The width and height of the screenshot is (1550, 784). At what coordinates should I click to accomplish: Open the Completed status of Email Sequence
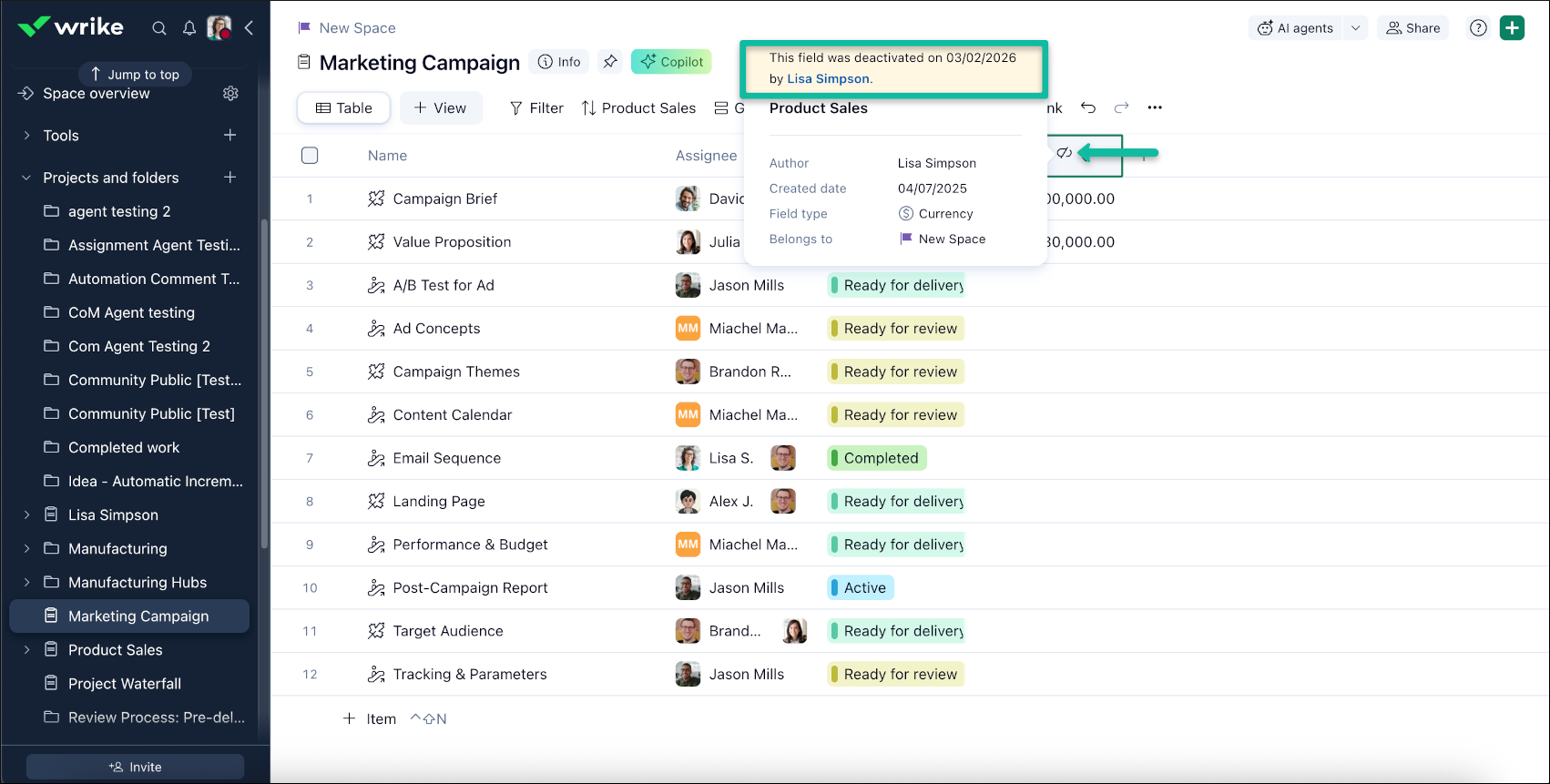[x=877, y=458]
